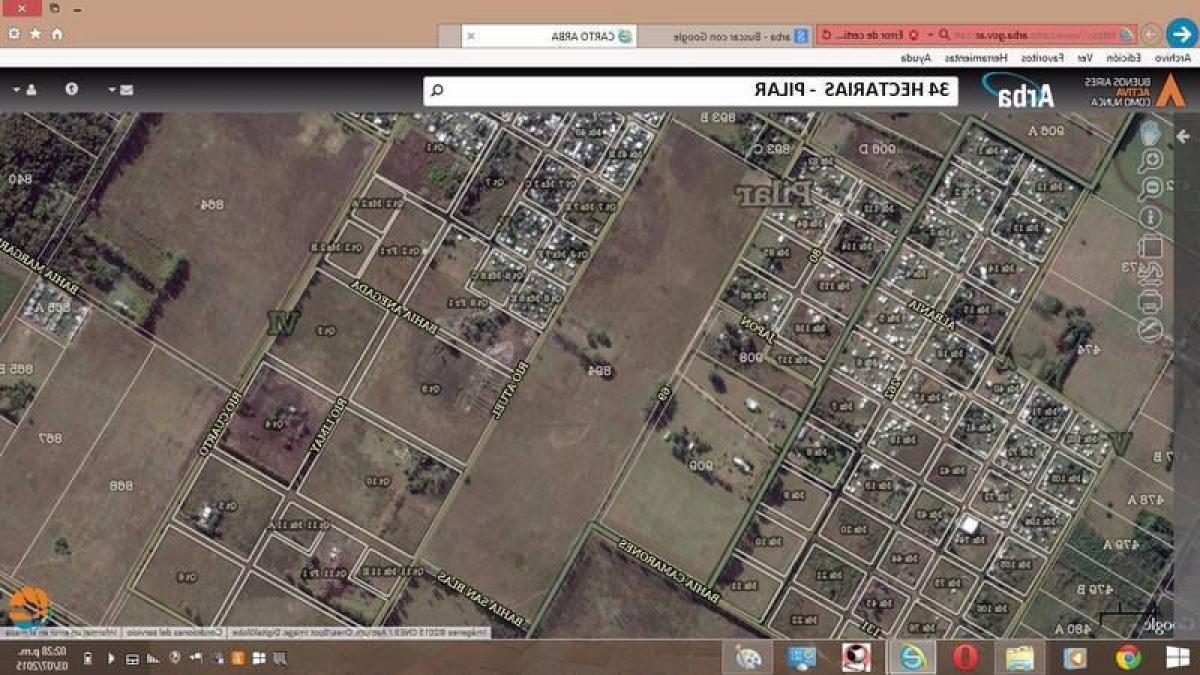Collapse the map tools panel with the arrow
1200x675 pixels.
(x=1183, y=136)
